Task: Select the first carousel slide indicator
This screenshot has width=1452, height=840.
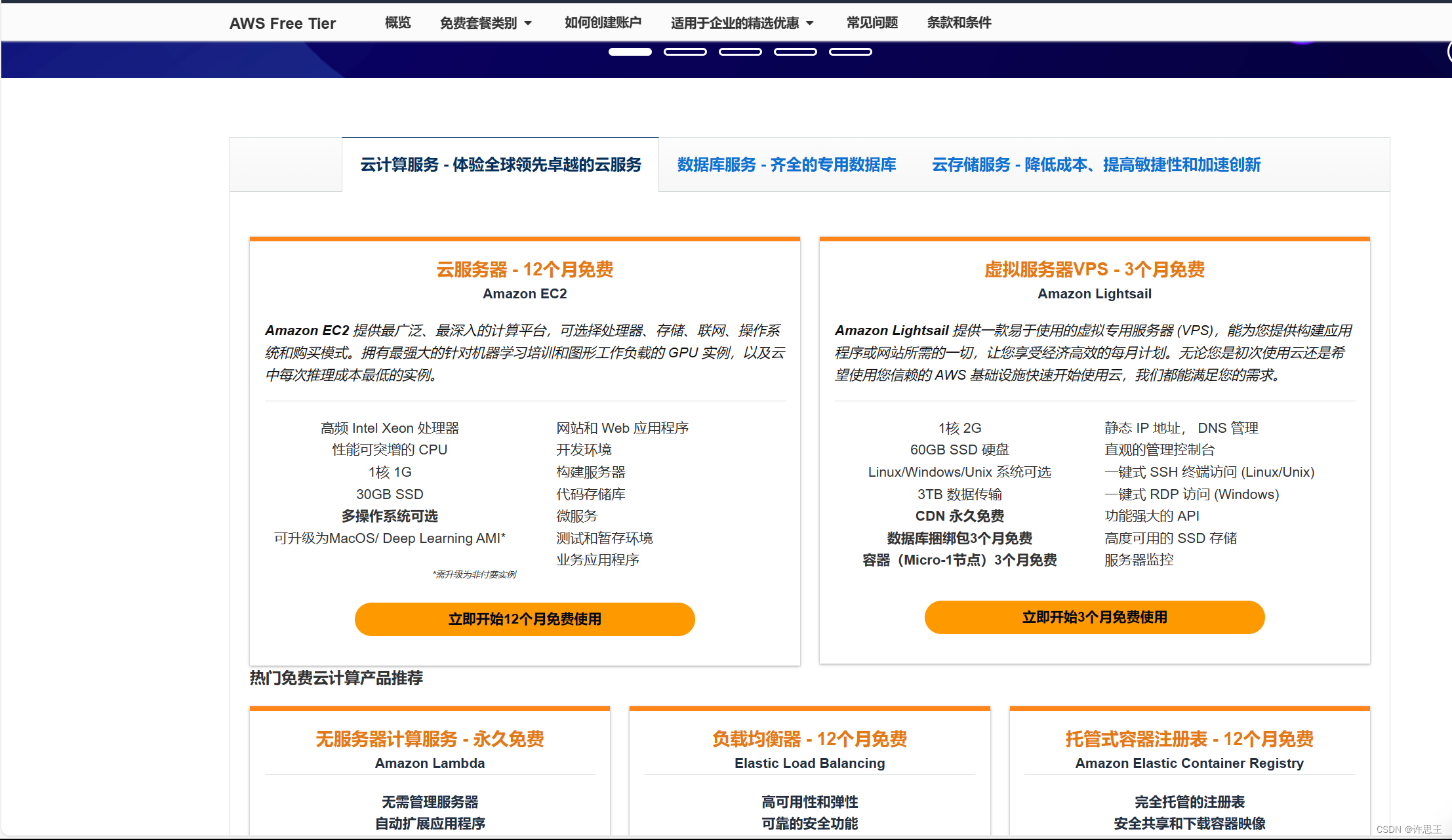Action: 630,52
